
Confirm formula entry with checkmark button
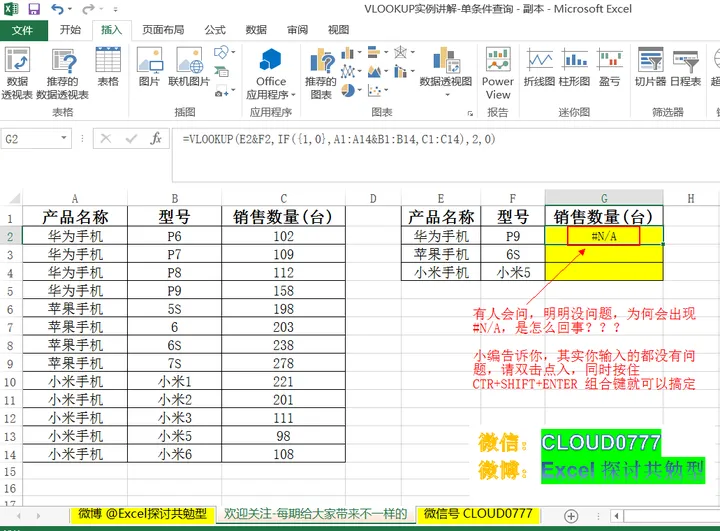[131, 138]
